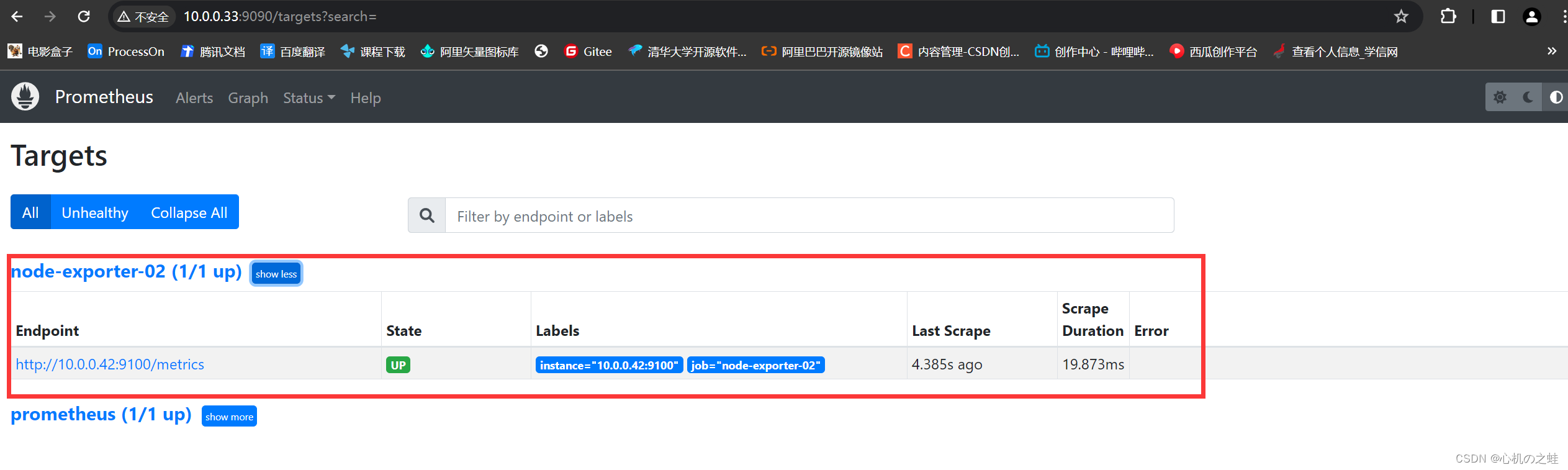Click the search magnifier icon

coord(427,215)
